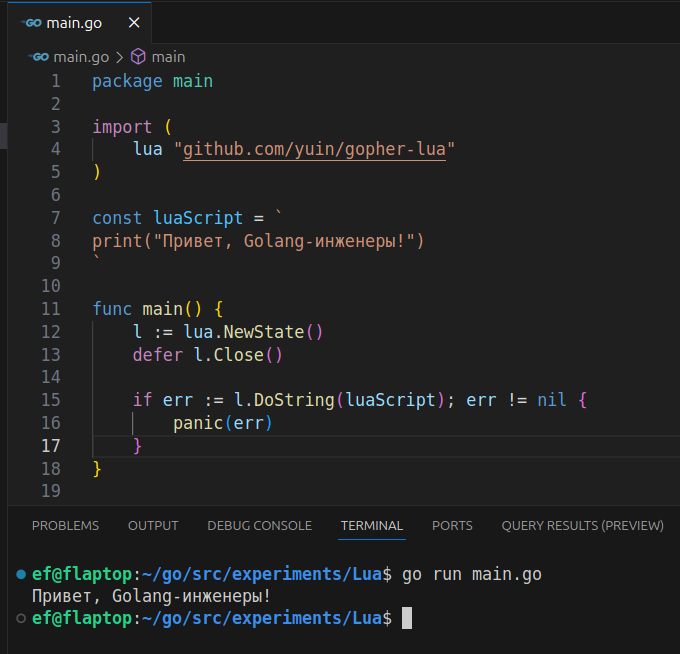Screen dimensions: 680x654
Task: Click the Go file icon in main.go tab
Action: (33, 23)
